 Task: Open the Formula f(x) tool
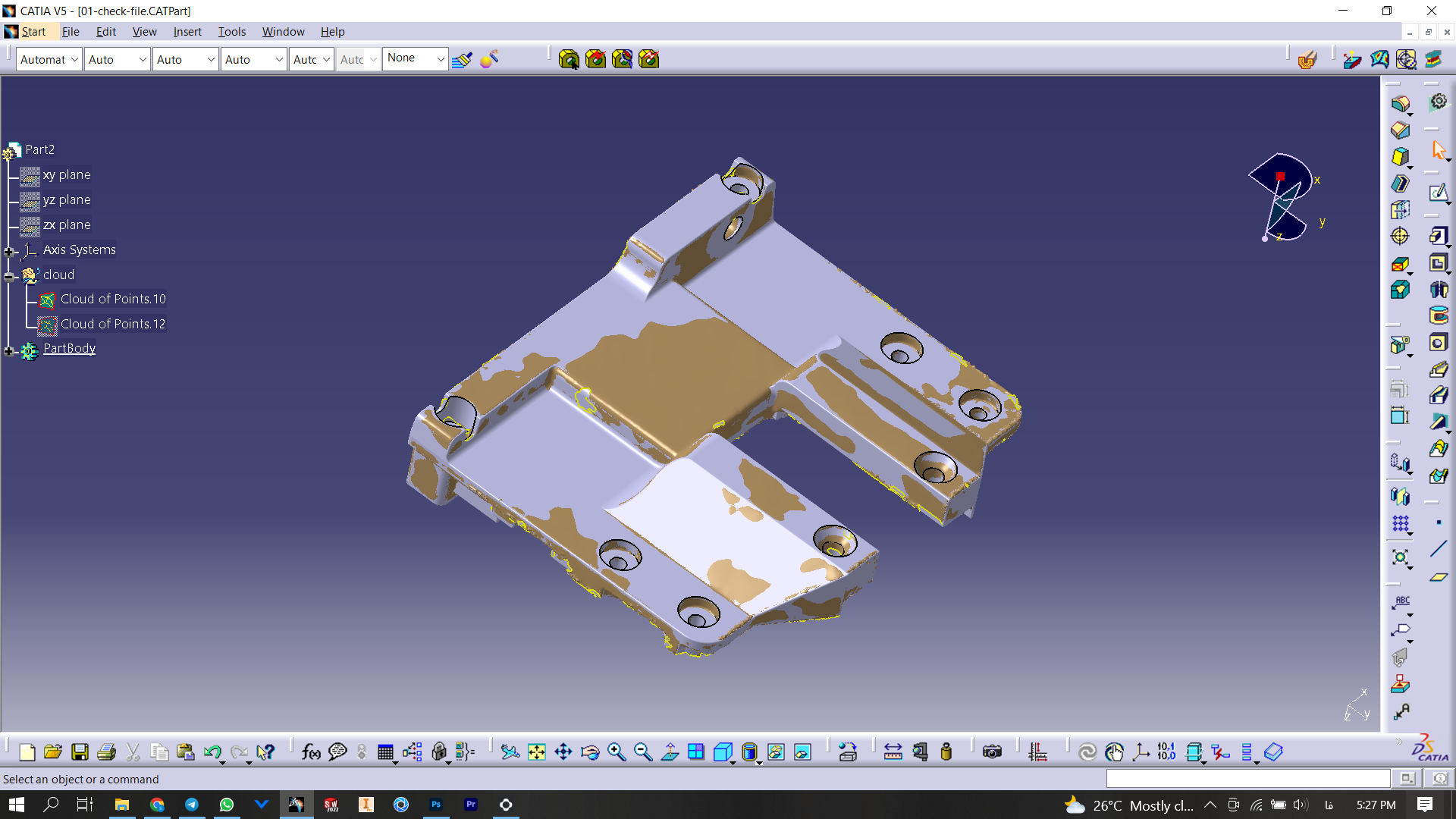[311, 752]
